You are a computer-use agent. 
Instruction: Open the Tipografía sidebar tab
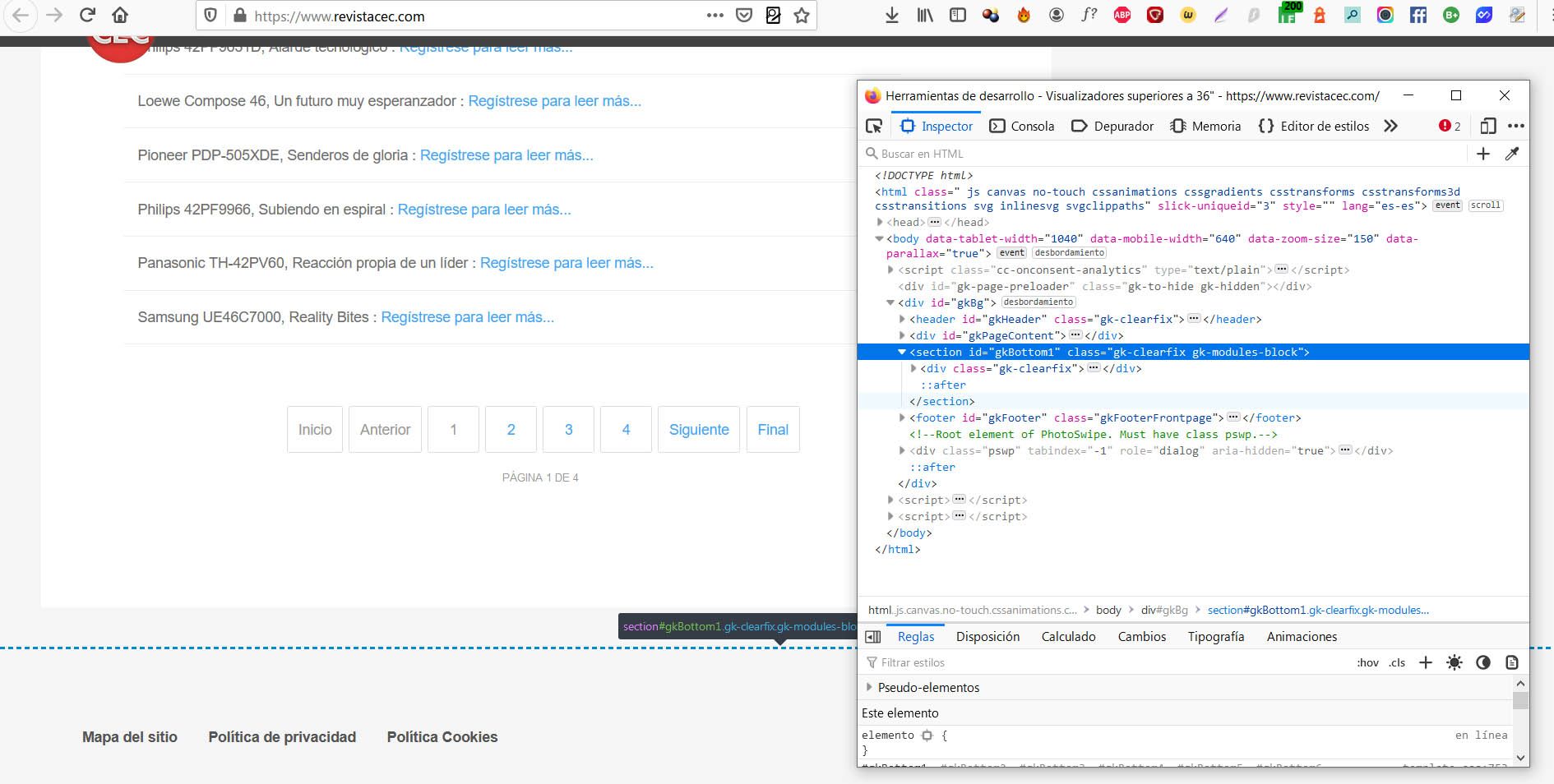pyautogui.click(x=1215, y=637)
